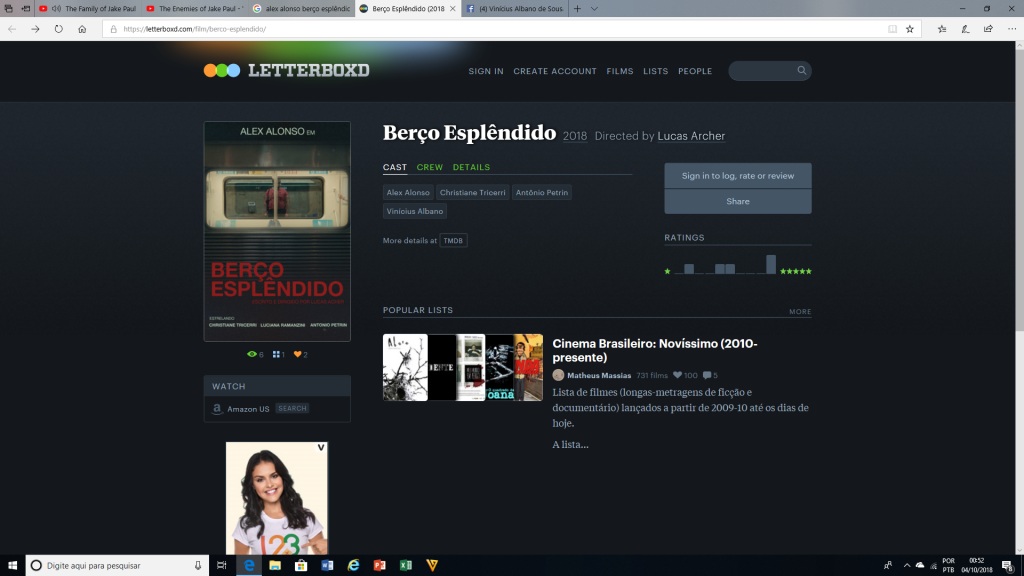The image size is (1024, 576).
Task: Collapse the ad using its chevron
Action: point(320,448)
